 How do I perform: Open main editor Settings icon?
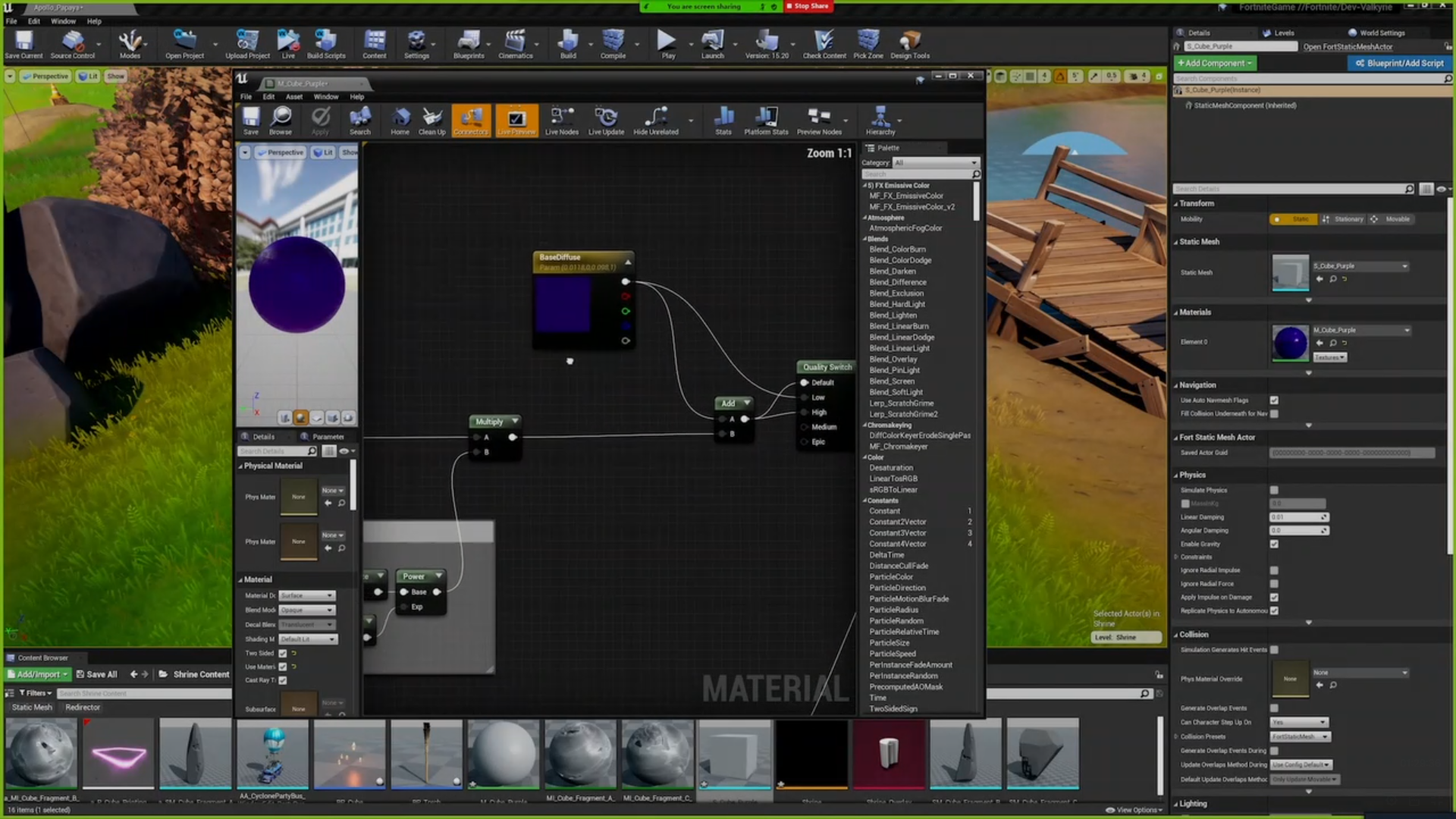416,45
